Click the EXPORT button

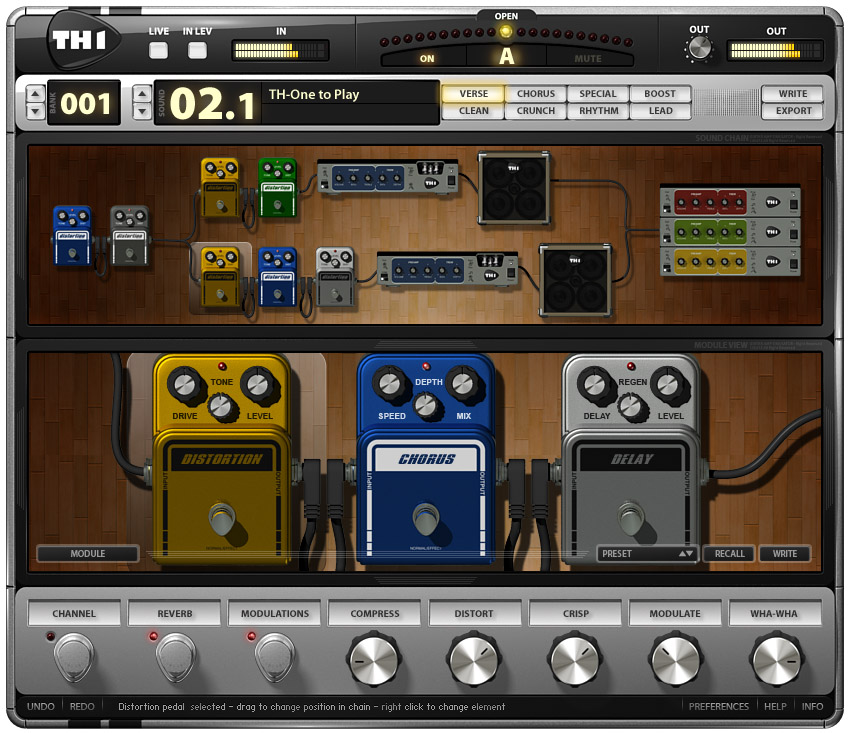coord(793,111)
